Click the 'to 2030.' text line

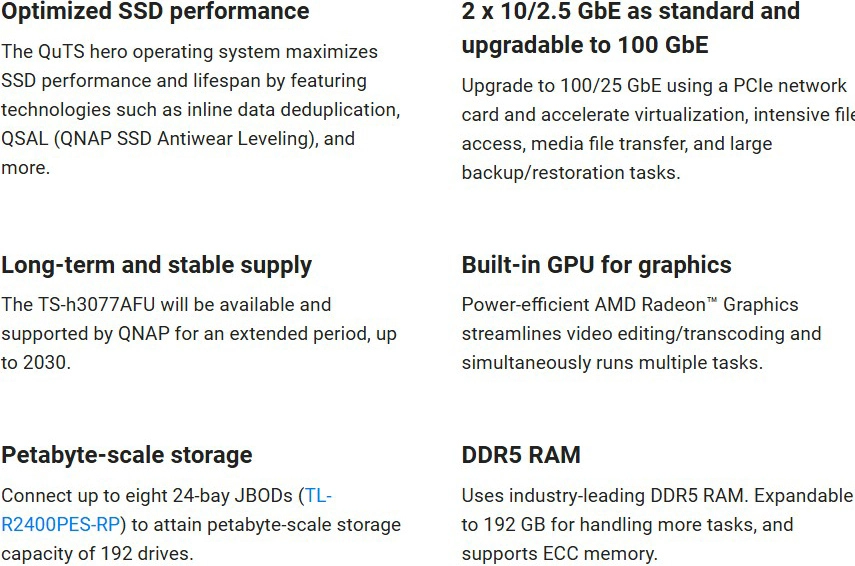tap(36, 363)
